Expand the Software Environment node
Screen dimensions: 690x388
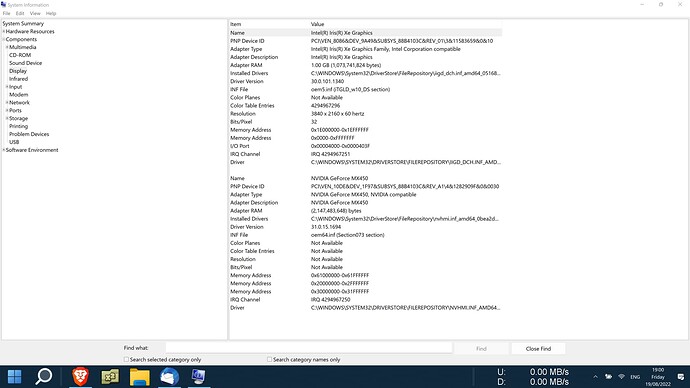point(4,150)
